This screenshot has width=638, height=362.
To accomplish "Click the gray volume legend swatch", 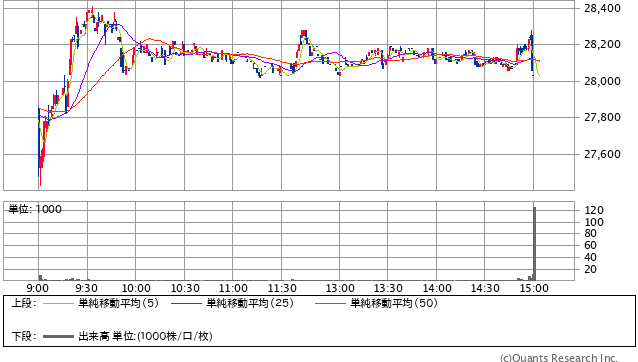I will [58, 336].
